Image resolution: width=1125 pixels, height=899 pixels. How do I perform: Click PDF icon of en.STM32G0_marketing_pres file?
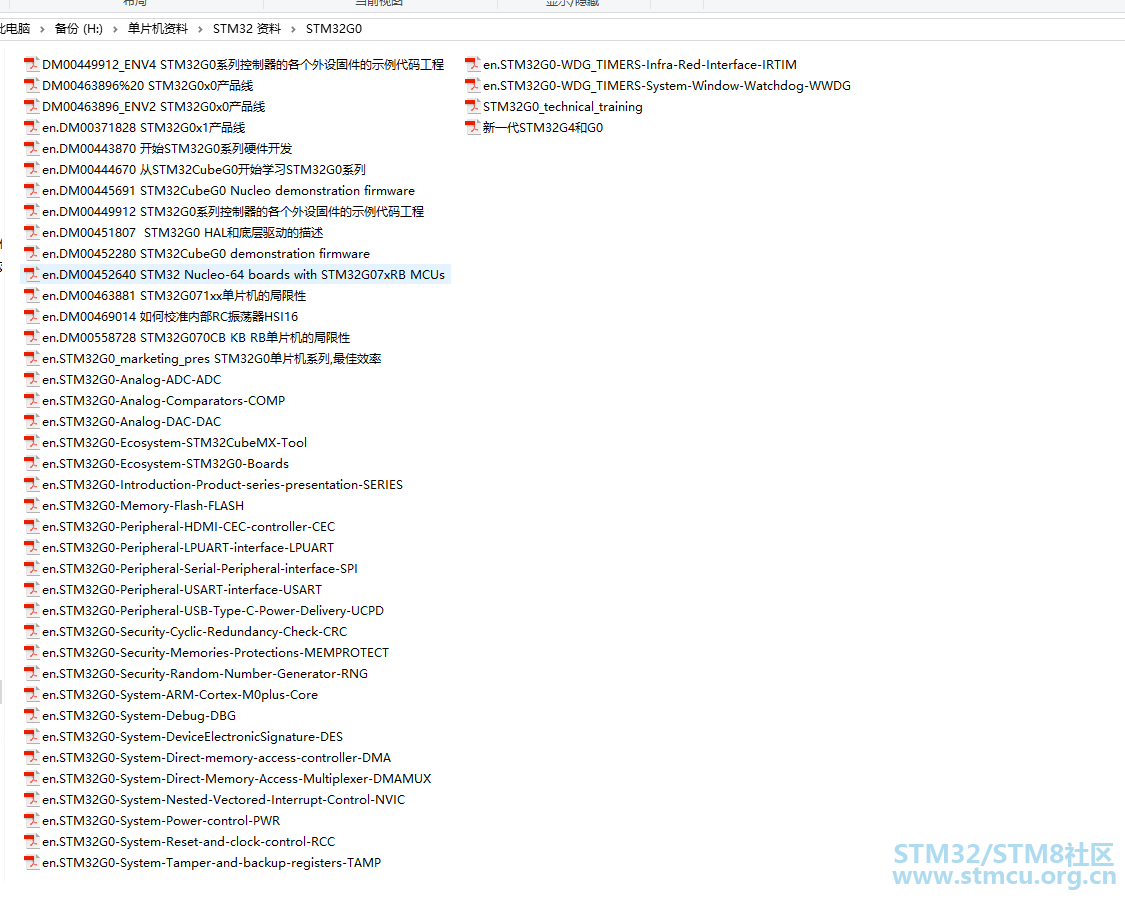(31, 358)
